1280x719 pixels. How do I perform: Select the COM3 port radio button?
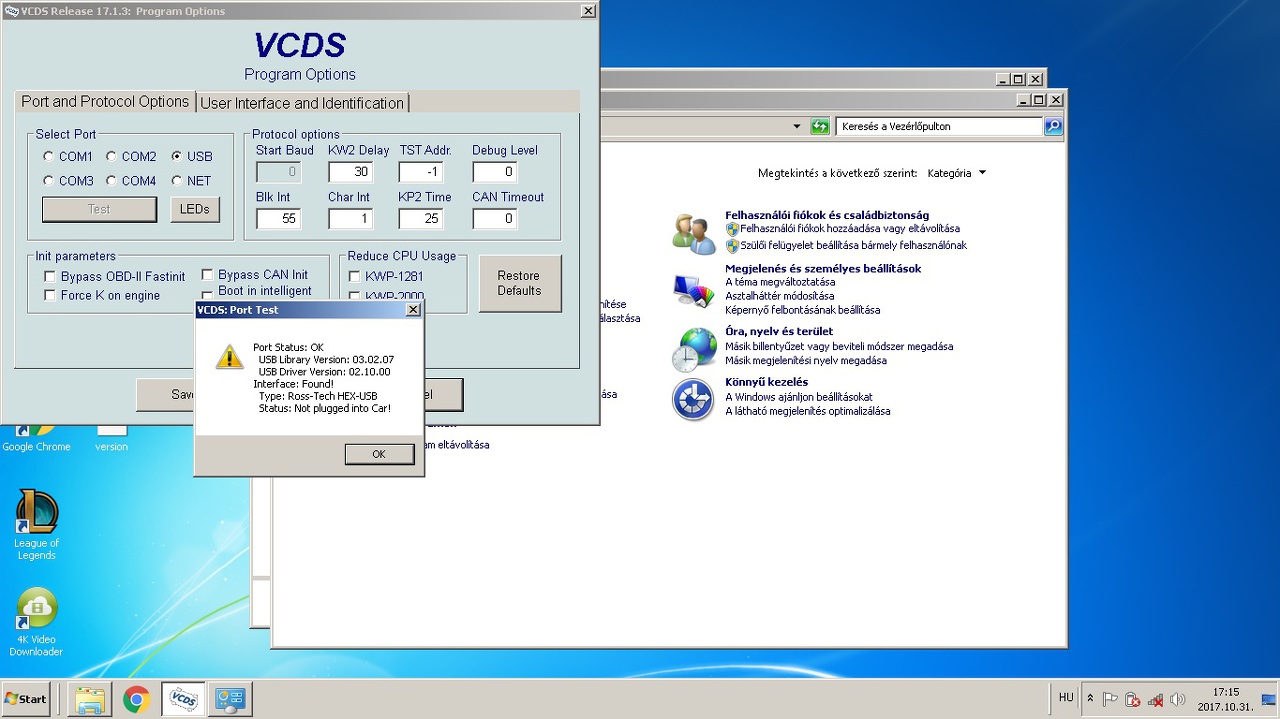tap(49, 181)
